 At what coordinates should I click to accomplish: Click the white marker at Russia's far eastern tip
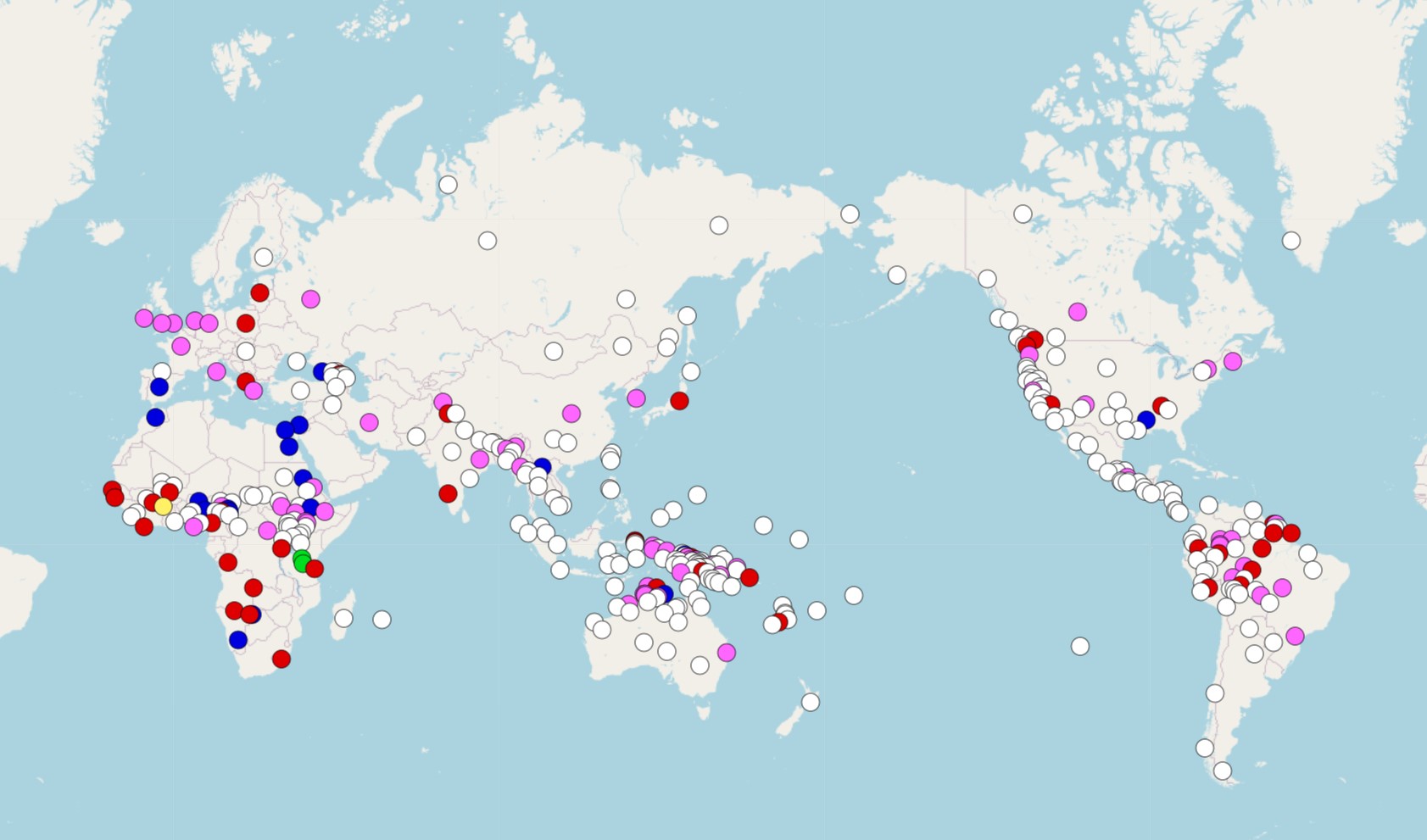850,214
